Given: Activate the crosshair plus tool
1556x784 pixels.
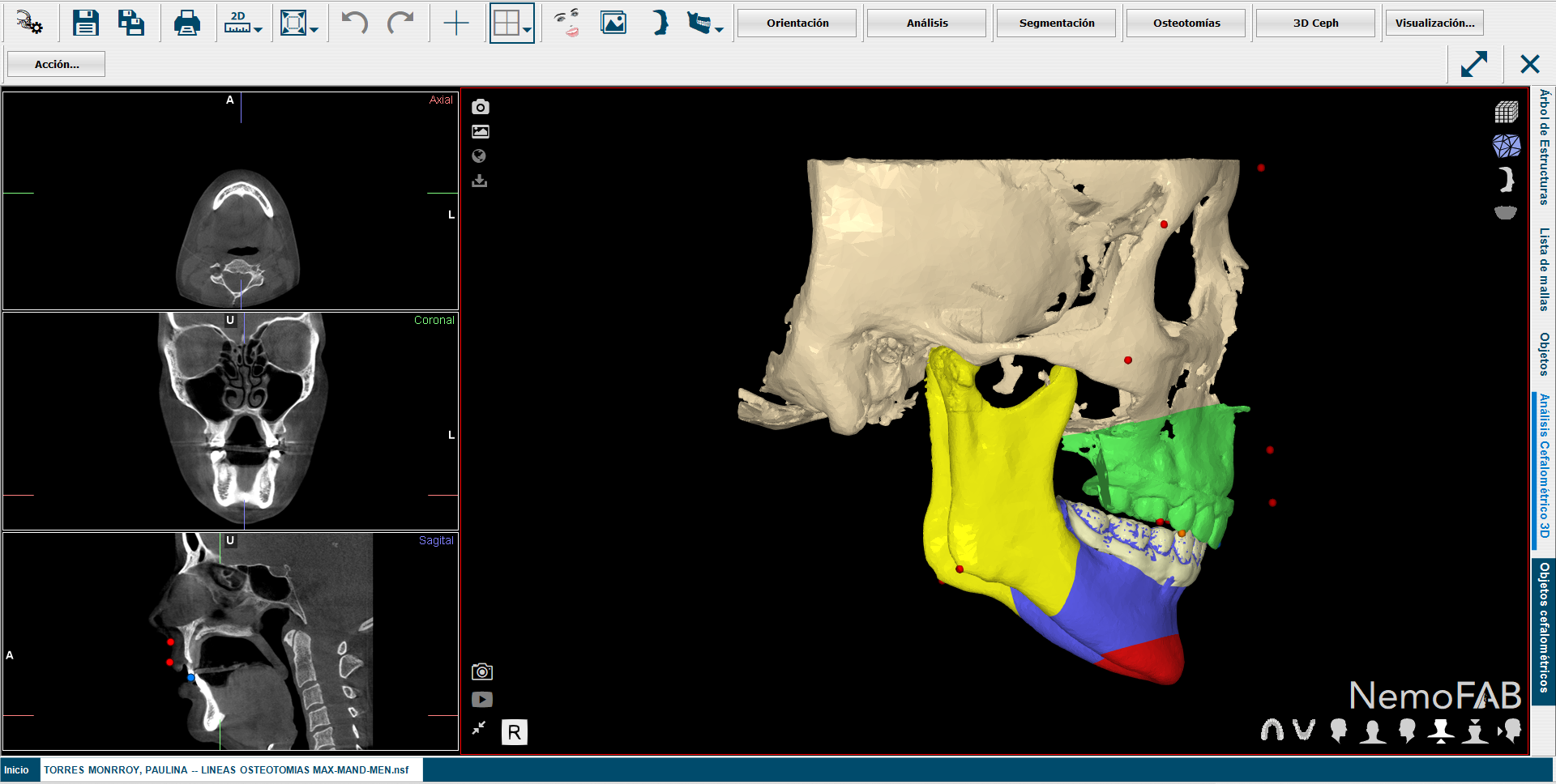Looking at the screenshot, I should [x=456, y=23].
